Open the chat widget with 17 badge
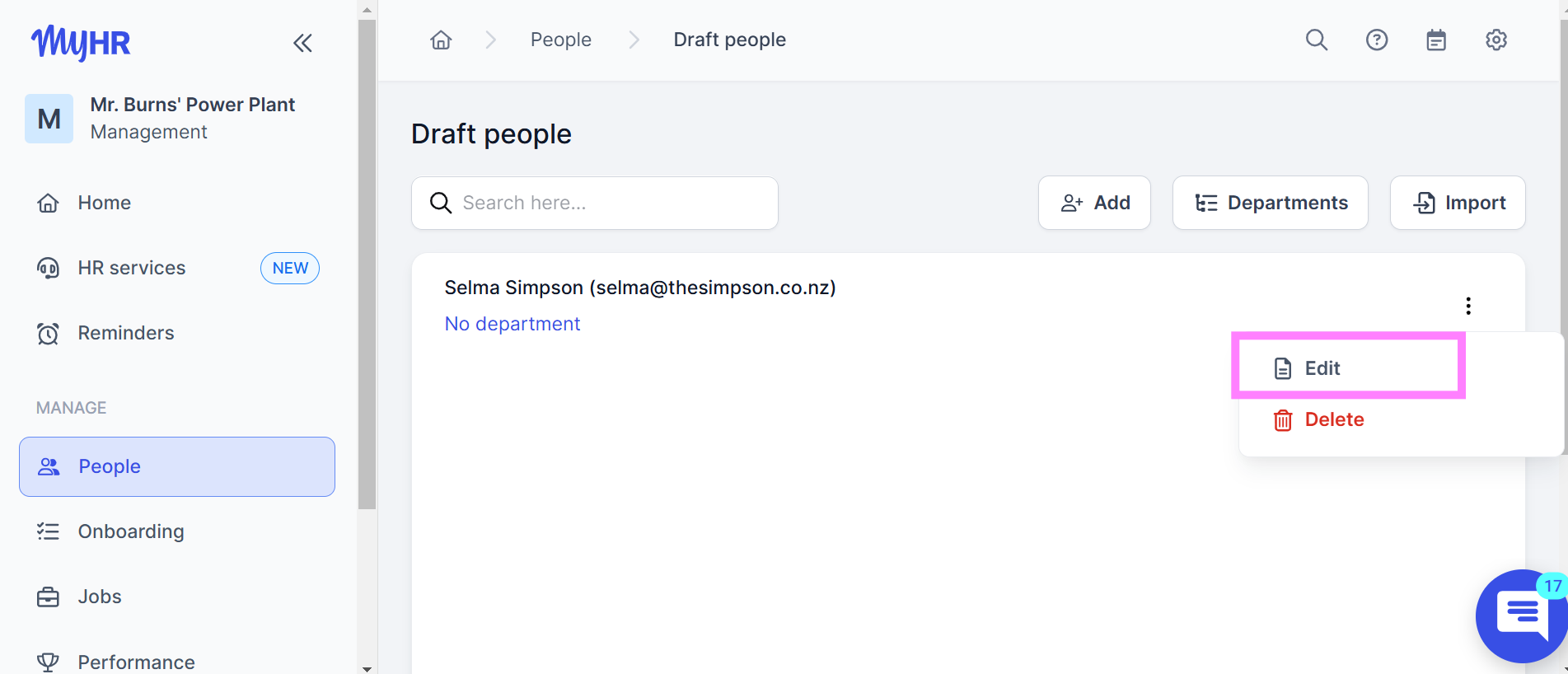This screenshot has width=1568, height=674. [x=1521, y=615]
